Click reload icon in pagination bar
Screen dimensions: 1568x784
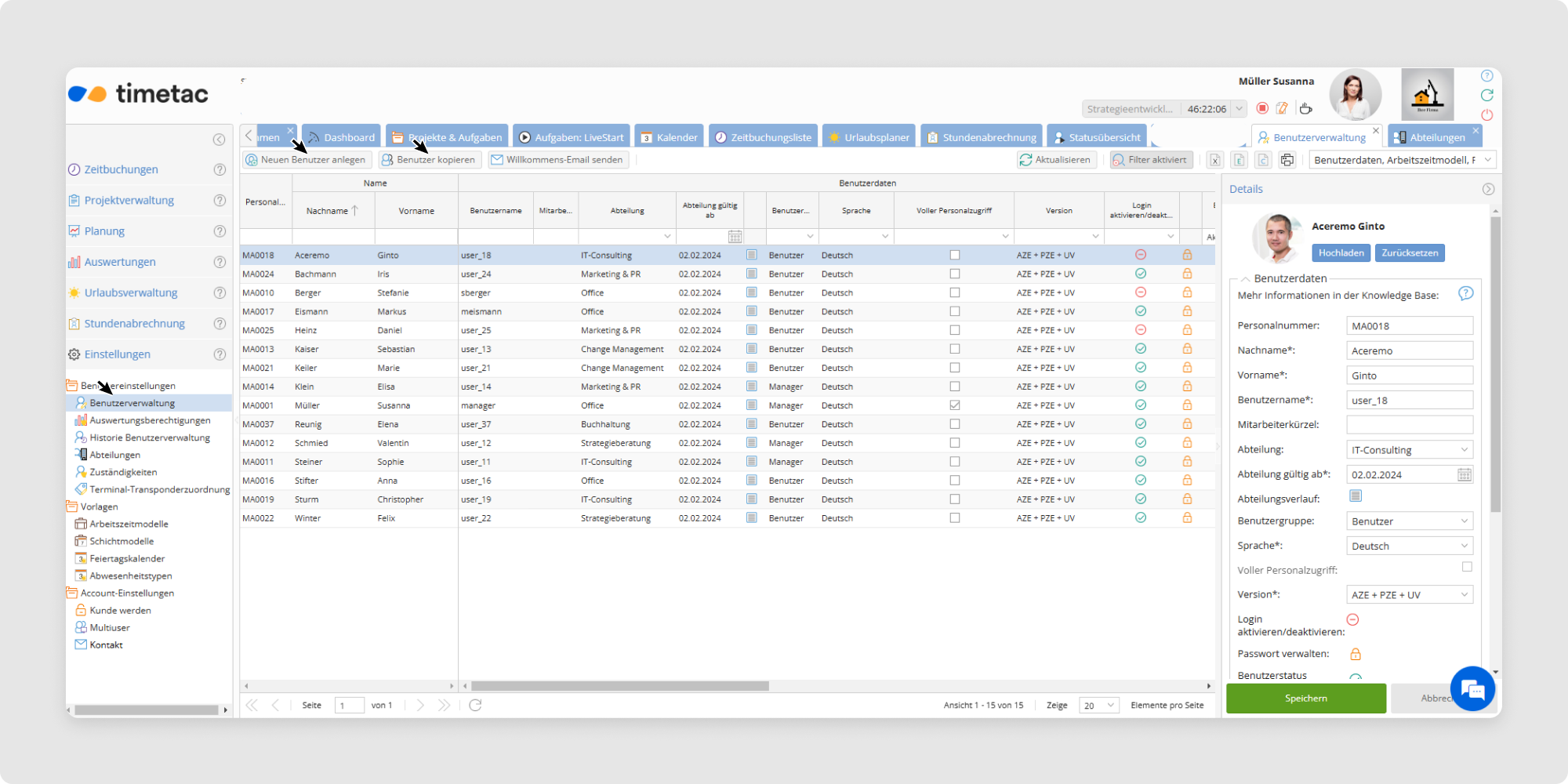pos(475,706)
